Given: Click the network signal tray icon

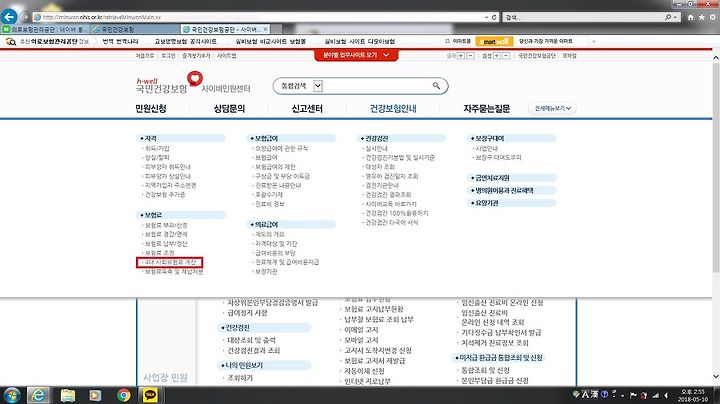Looking at the screenshot, I should (x=655, y=395).
